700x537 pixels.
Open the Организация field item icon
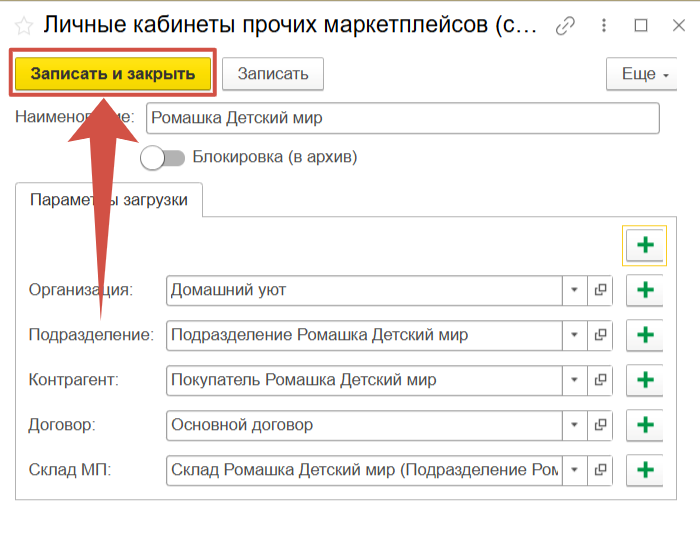point(601,290)
